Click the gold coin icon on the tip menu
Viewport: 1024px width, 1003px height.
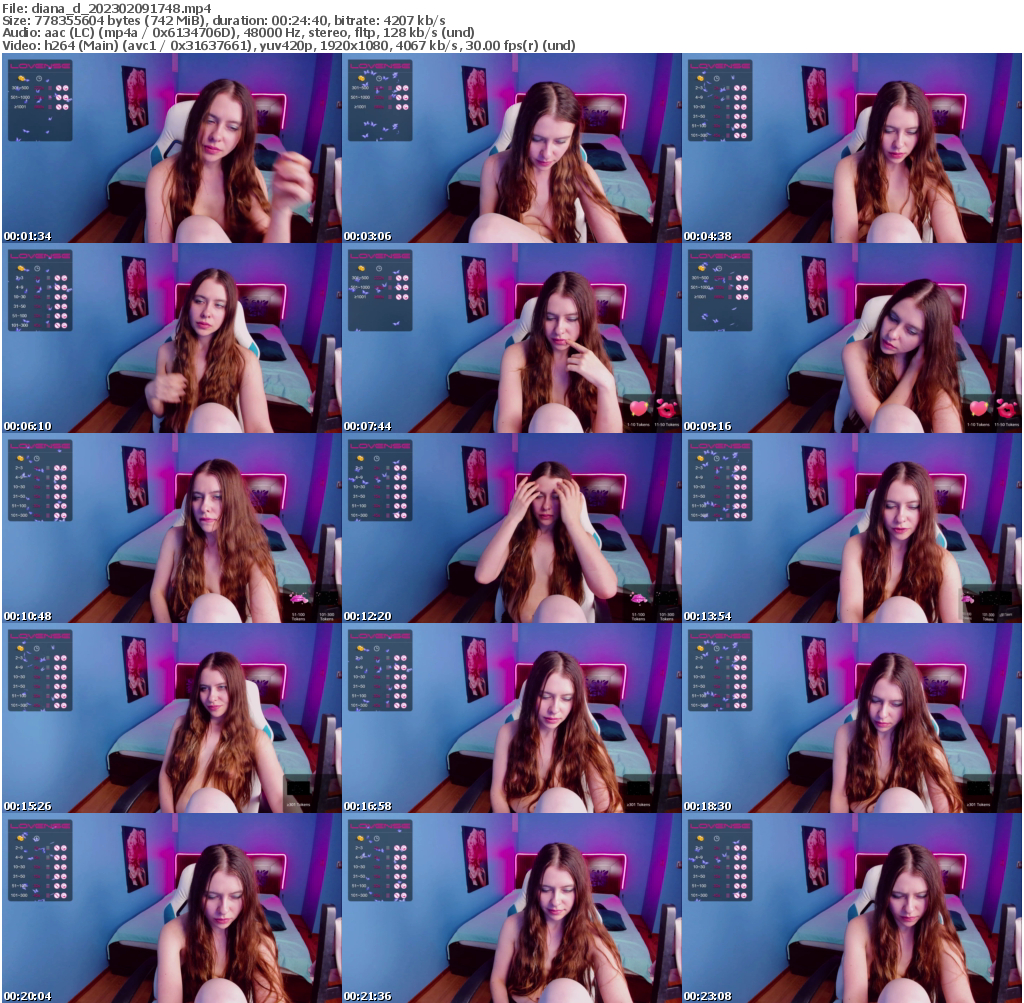click(x=21, y=78)
